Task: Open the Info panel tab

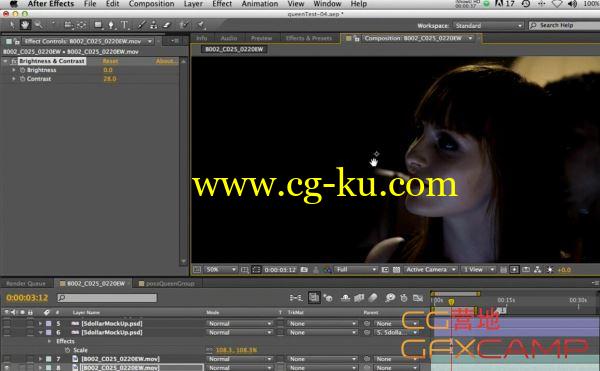Action: (x=202, y=38)
